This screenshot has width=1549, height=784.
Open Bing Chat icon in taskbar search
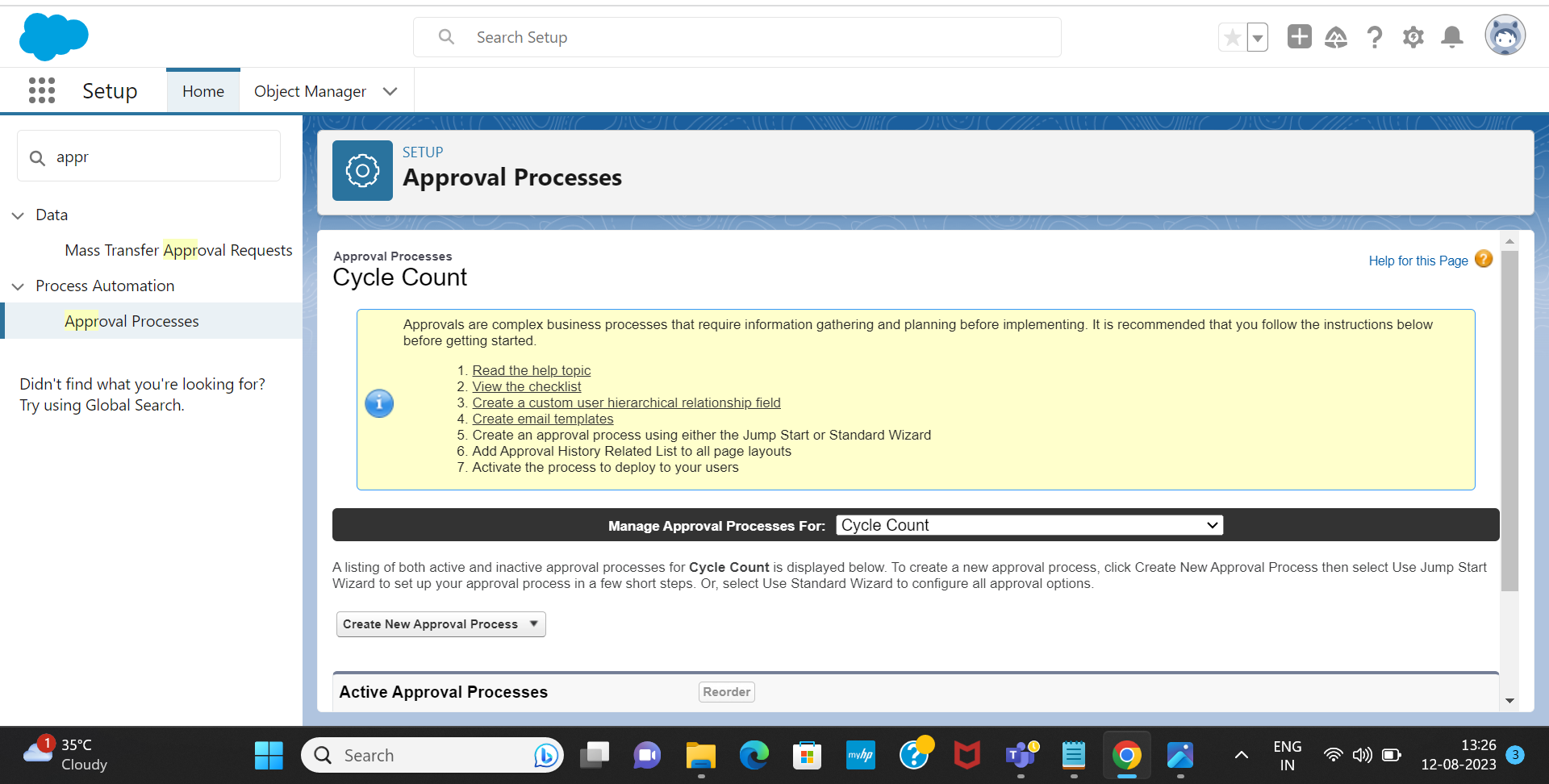546,756
